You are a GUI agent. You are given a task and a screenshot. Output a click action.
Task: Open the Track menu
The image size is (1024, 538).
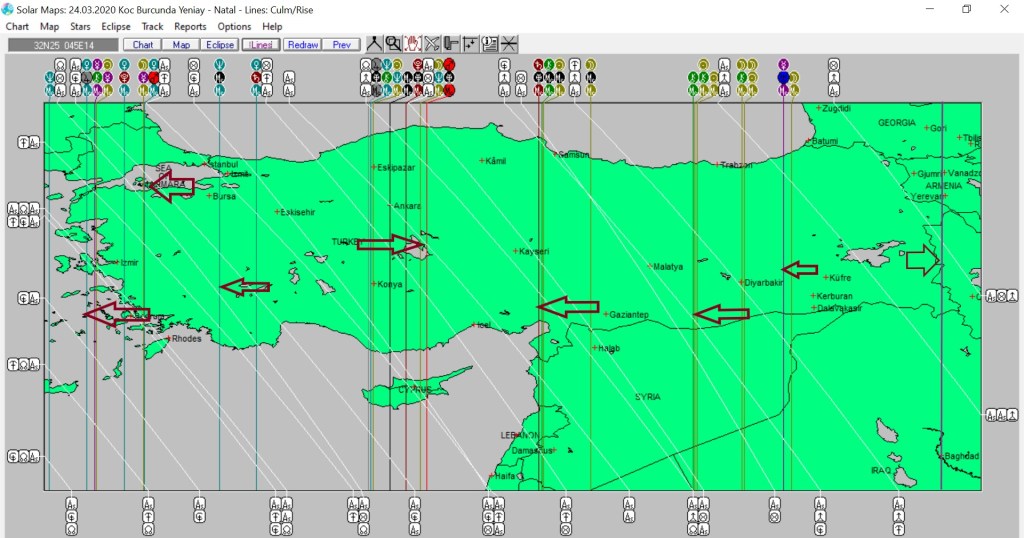[152, 27]
